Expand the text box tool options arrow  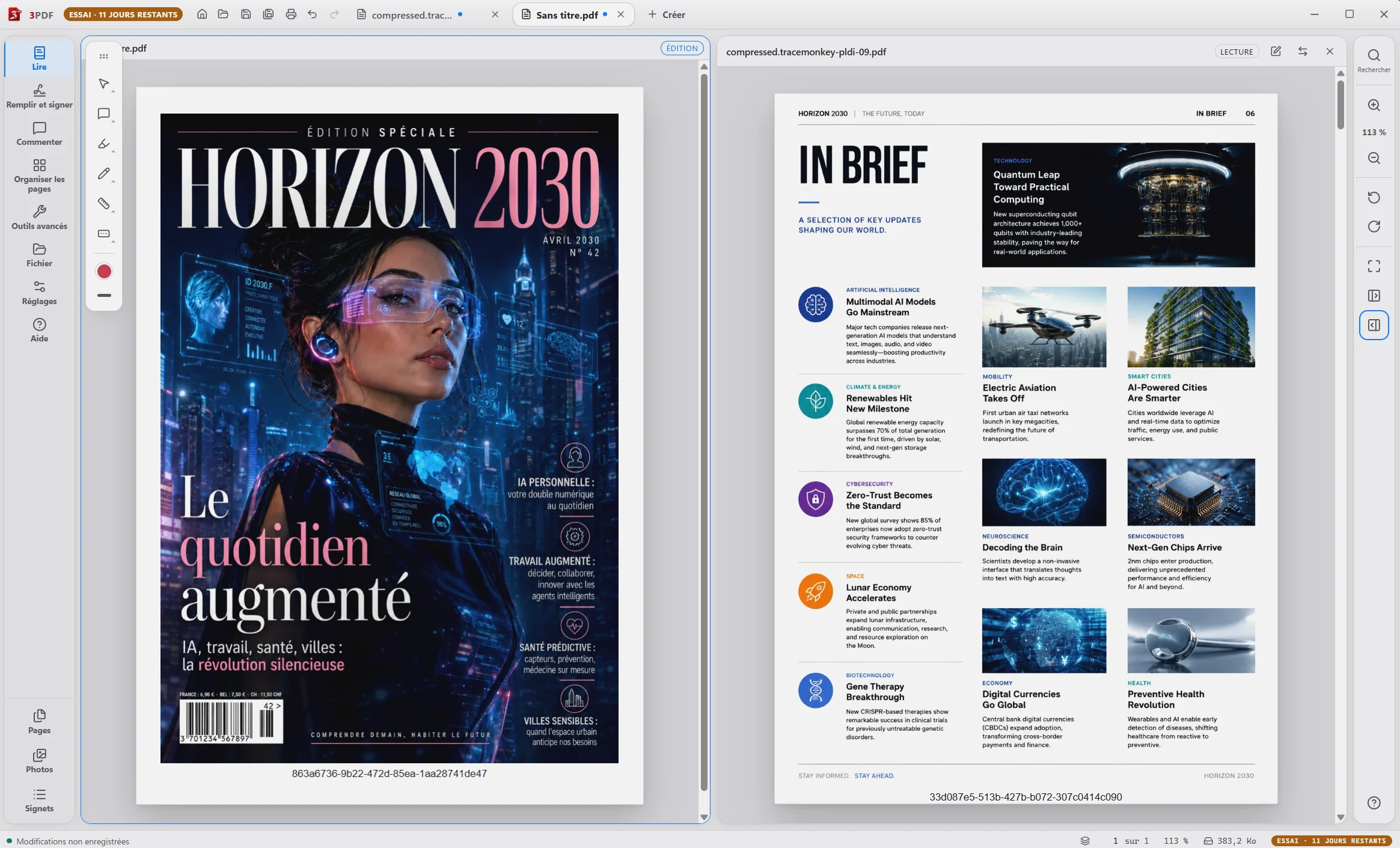point(113,242)
